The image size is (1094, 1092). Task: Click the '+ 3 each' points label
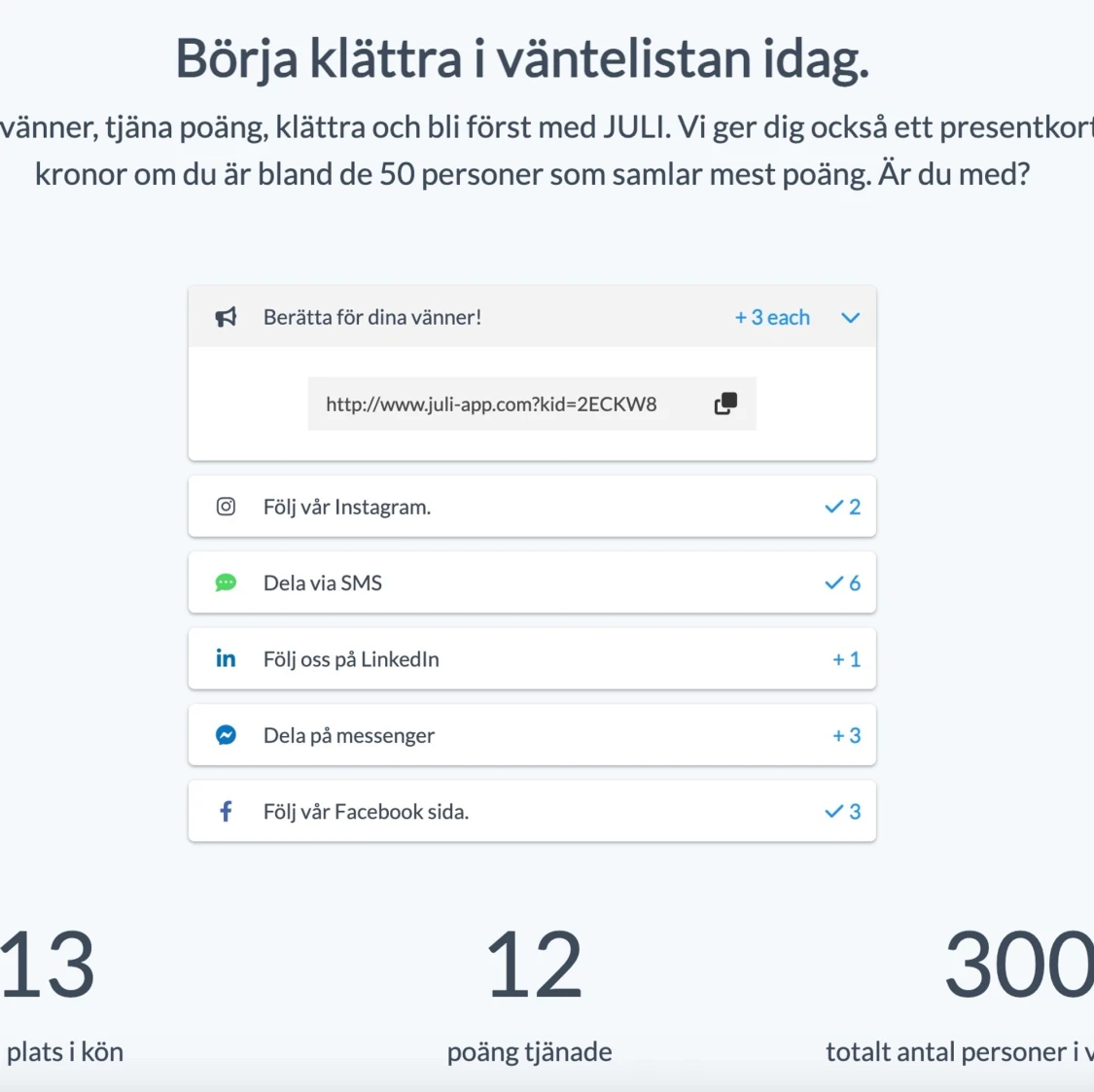coord(772,318)
